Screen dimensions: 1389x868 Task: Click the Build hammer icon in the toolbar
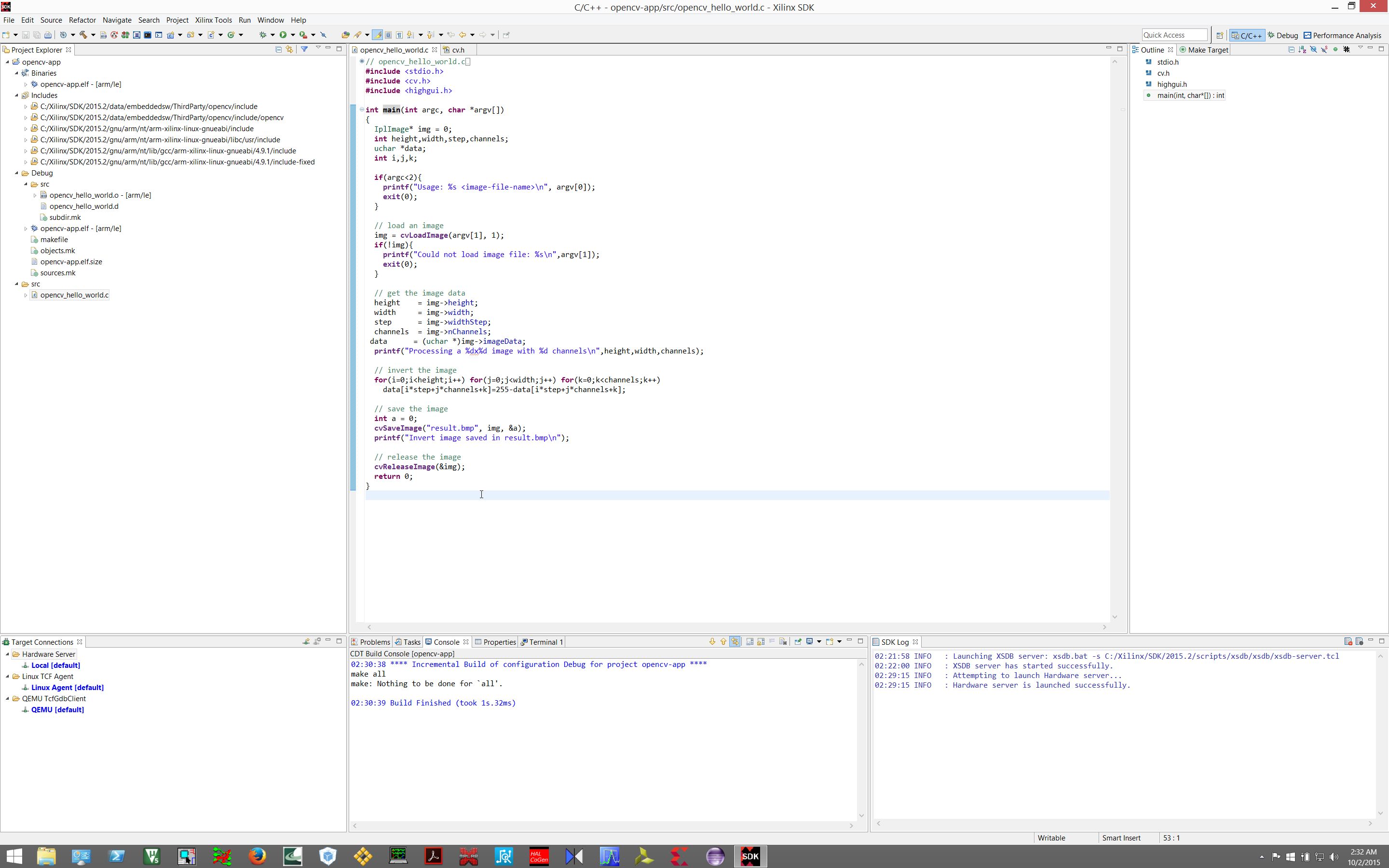[84, 35]
